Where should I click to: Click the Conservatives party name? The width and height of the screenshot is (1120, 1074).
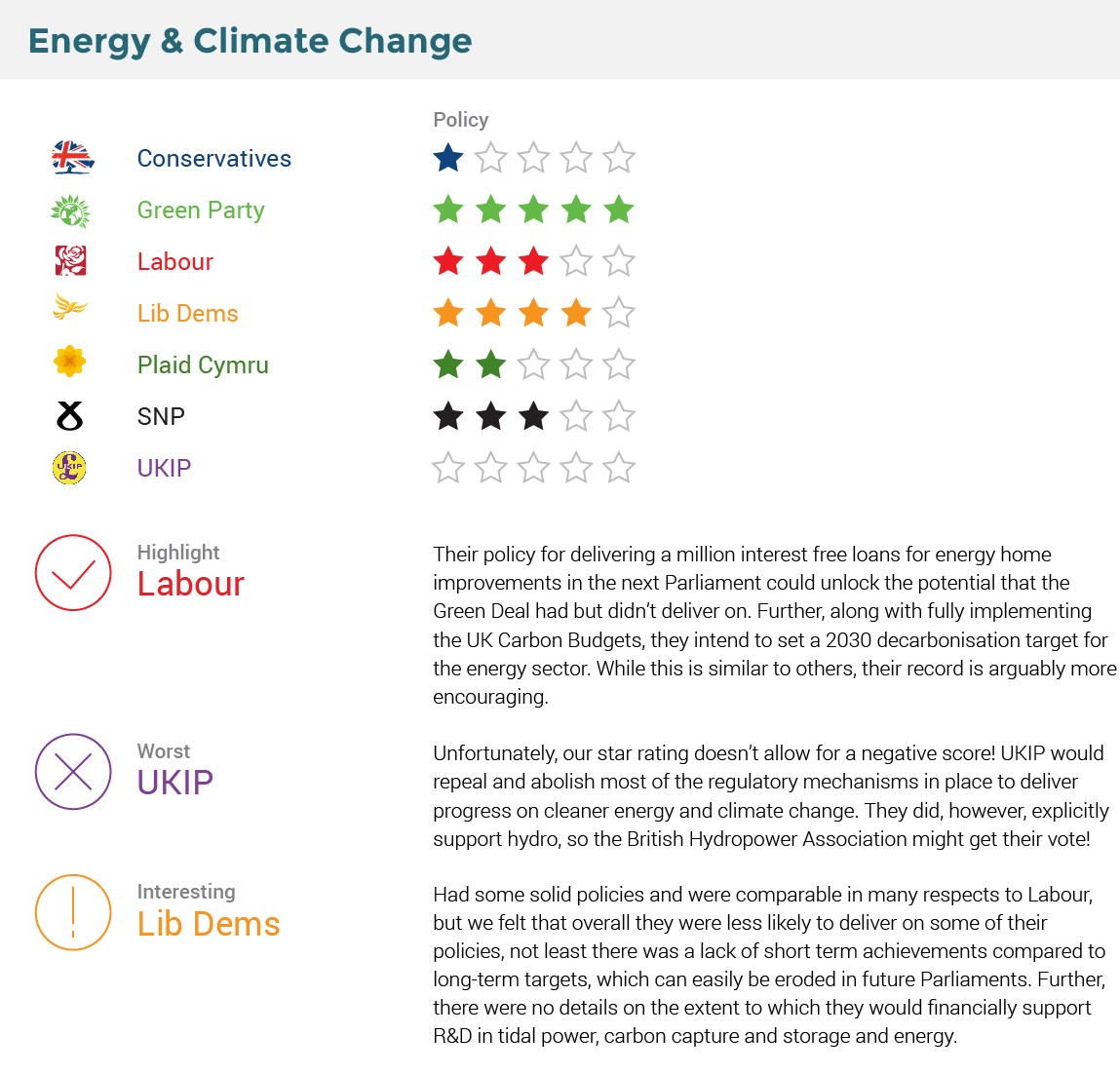point(214,159)
